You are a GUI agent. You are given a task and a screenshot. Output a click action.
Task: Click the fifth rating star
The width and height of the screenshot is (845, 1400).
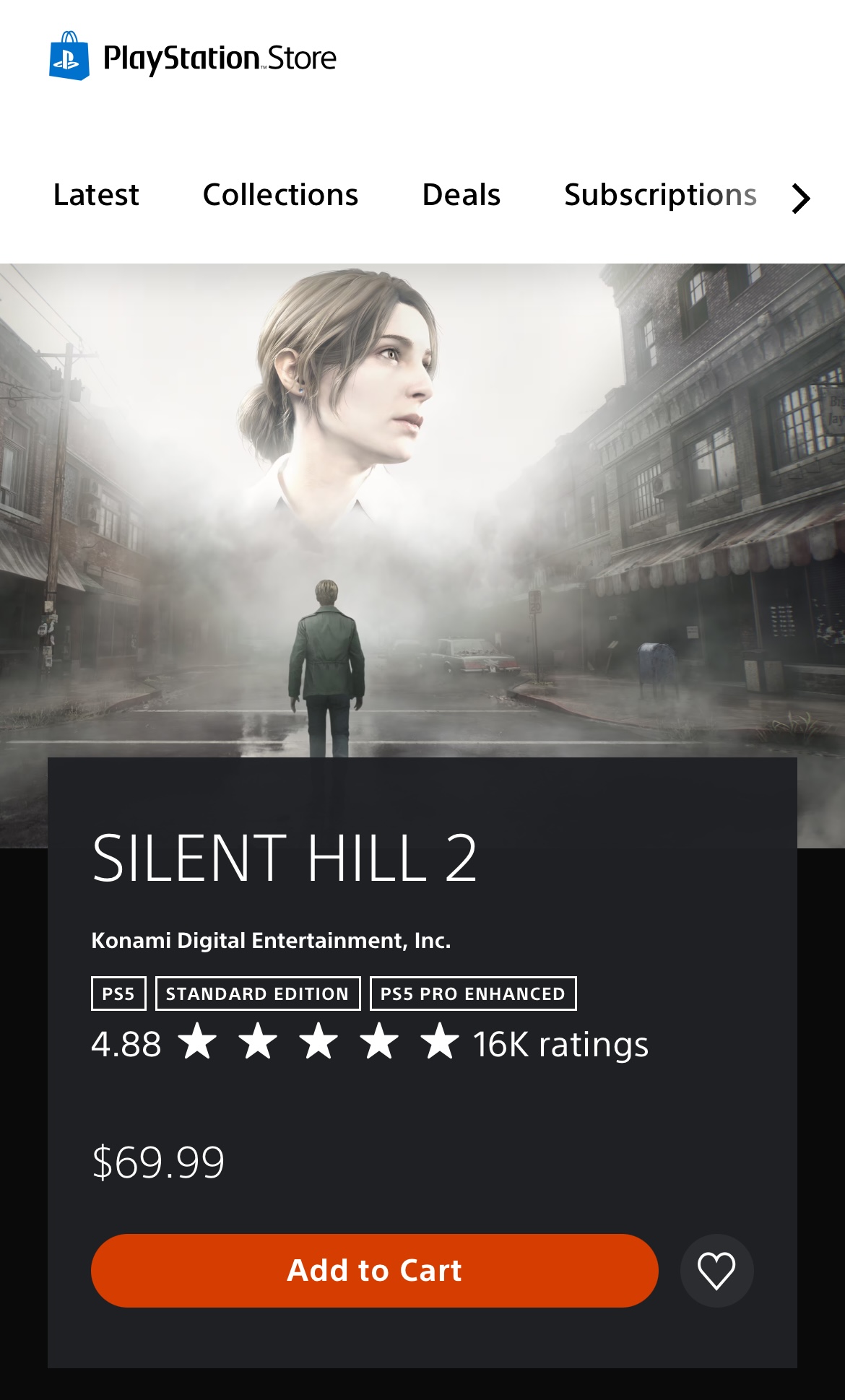tap(440, 1042)
